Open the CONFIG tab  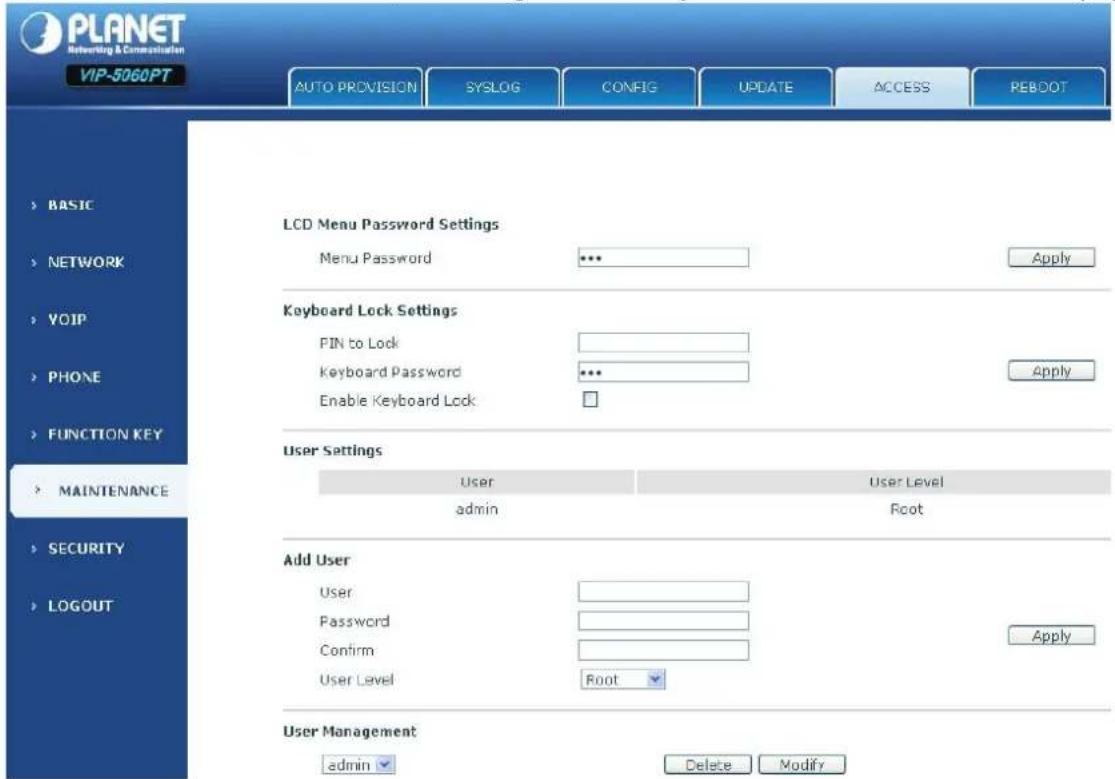click(x=629, y=88)
